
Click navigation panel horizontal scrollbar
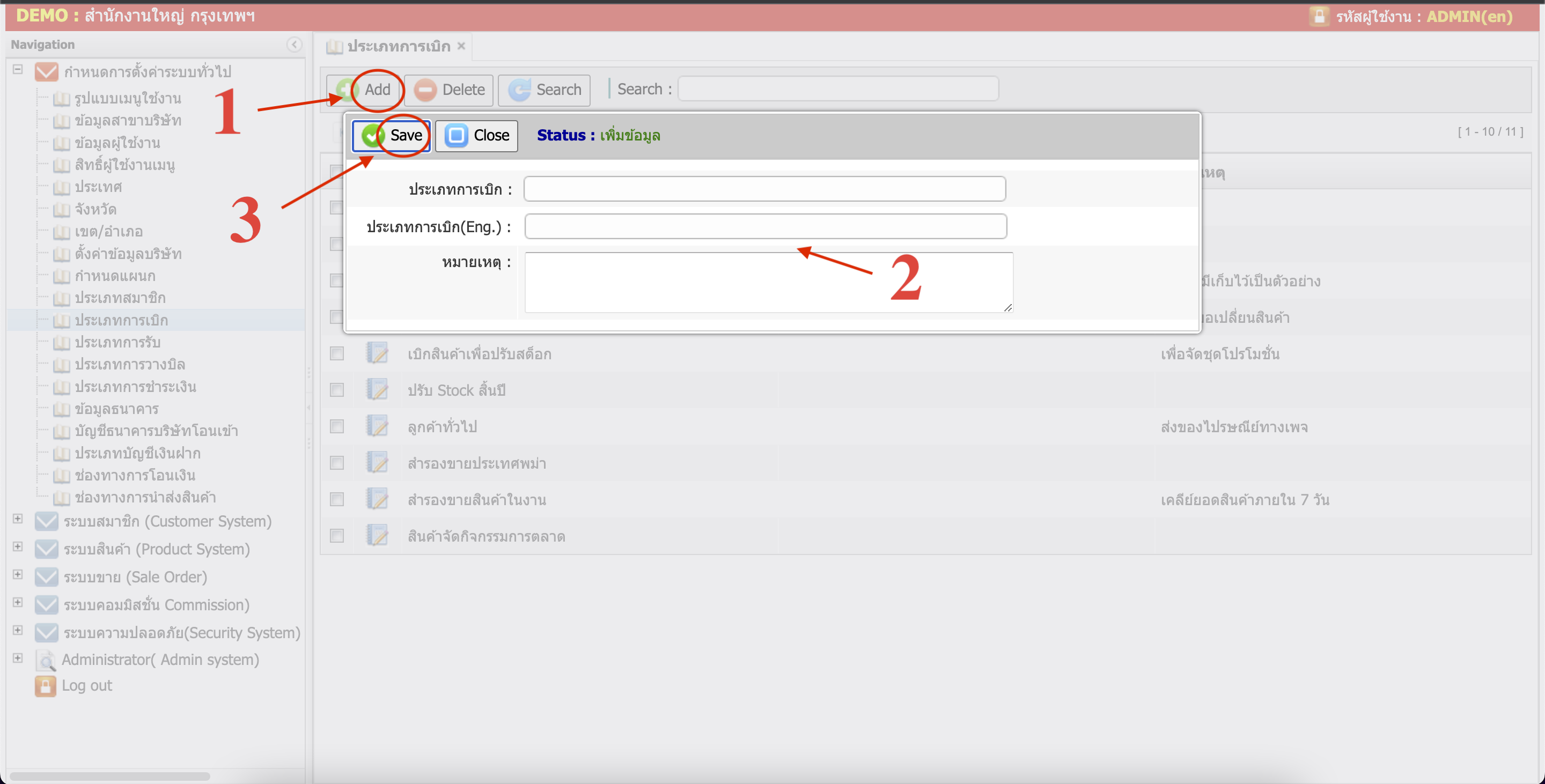click(110, 776)
